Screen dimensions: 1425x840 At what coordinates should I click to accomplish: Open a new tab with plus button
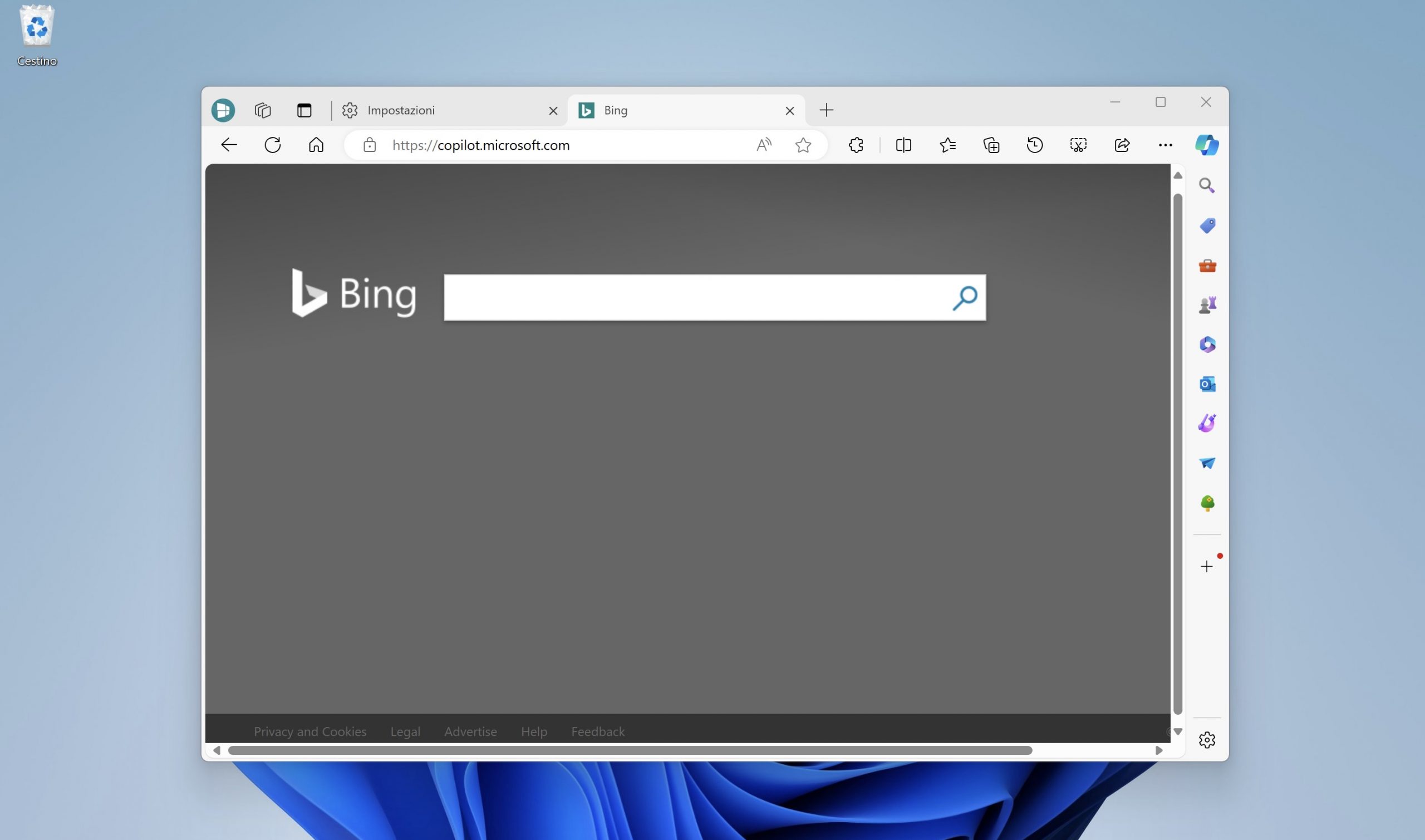(x=826, y=110)
